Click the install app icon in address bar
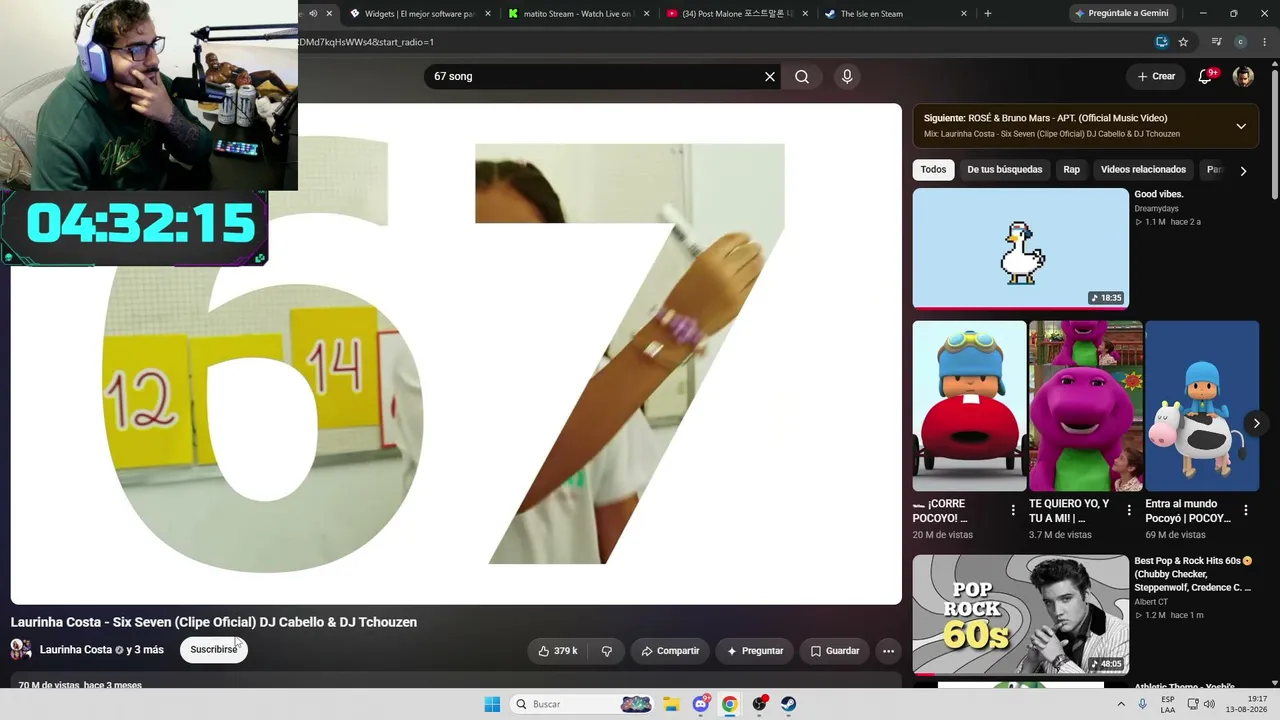 click(1161, 42)
